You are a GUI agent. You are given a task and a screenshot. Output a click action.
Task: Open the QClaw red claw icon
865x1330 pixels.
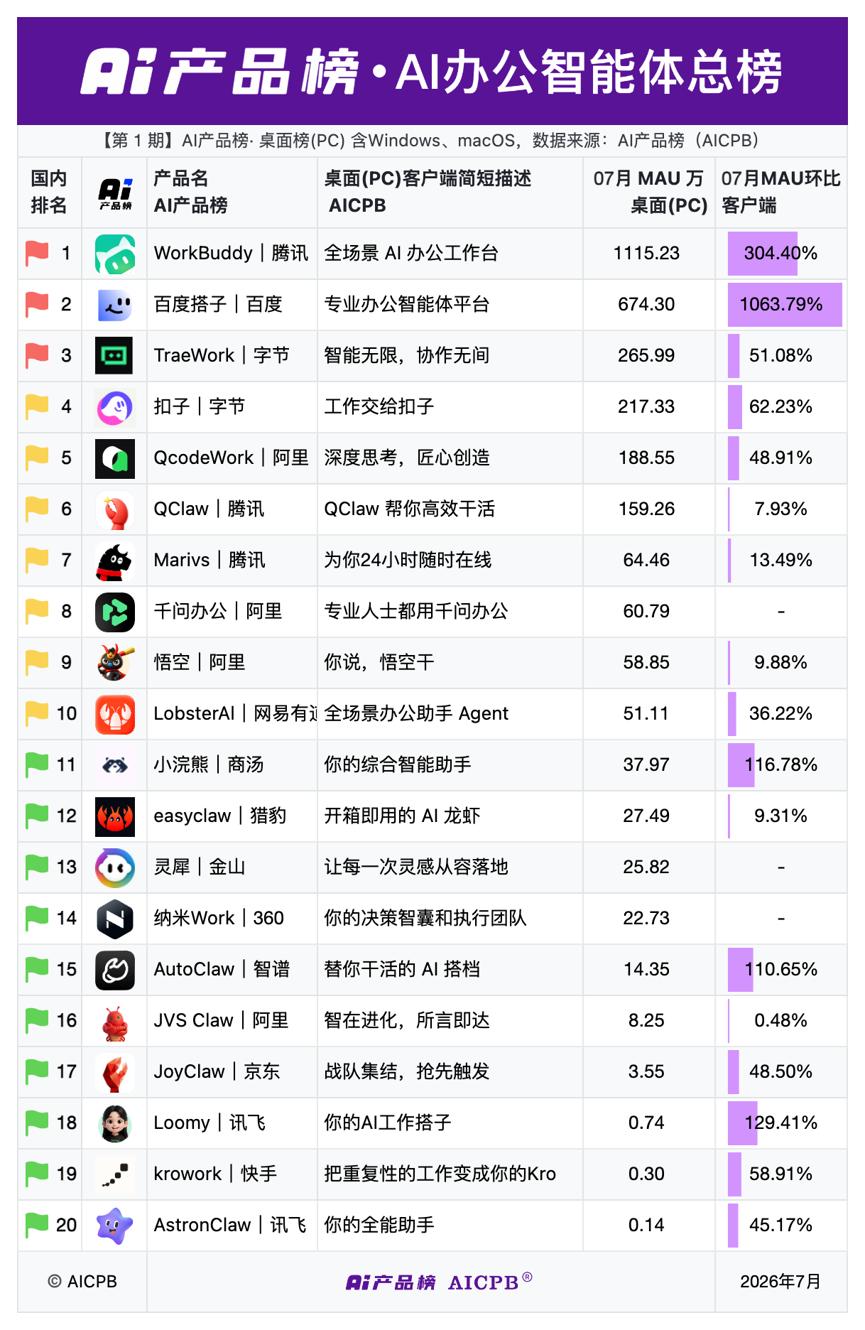pyautogui.click(x=115, y=510)
